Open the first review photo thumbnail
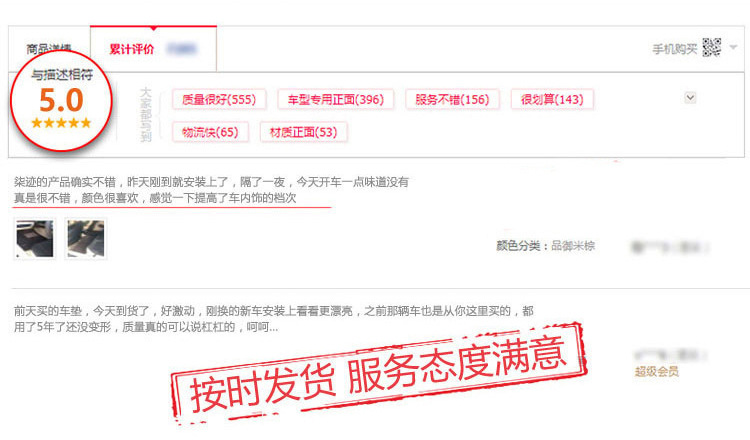 pyautogui.click(x=35, y=239)
